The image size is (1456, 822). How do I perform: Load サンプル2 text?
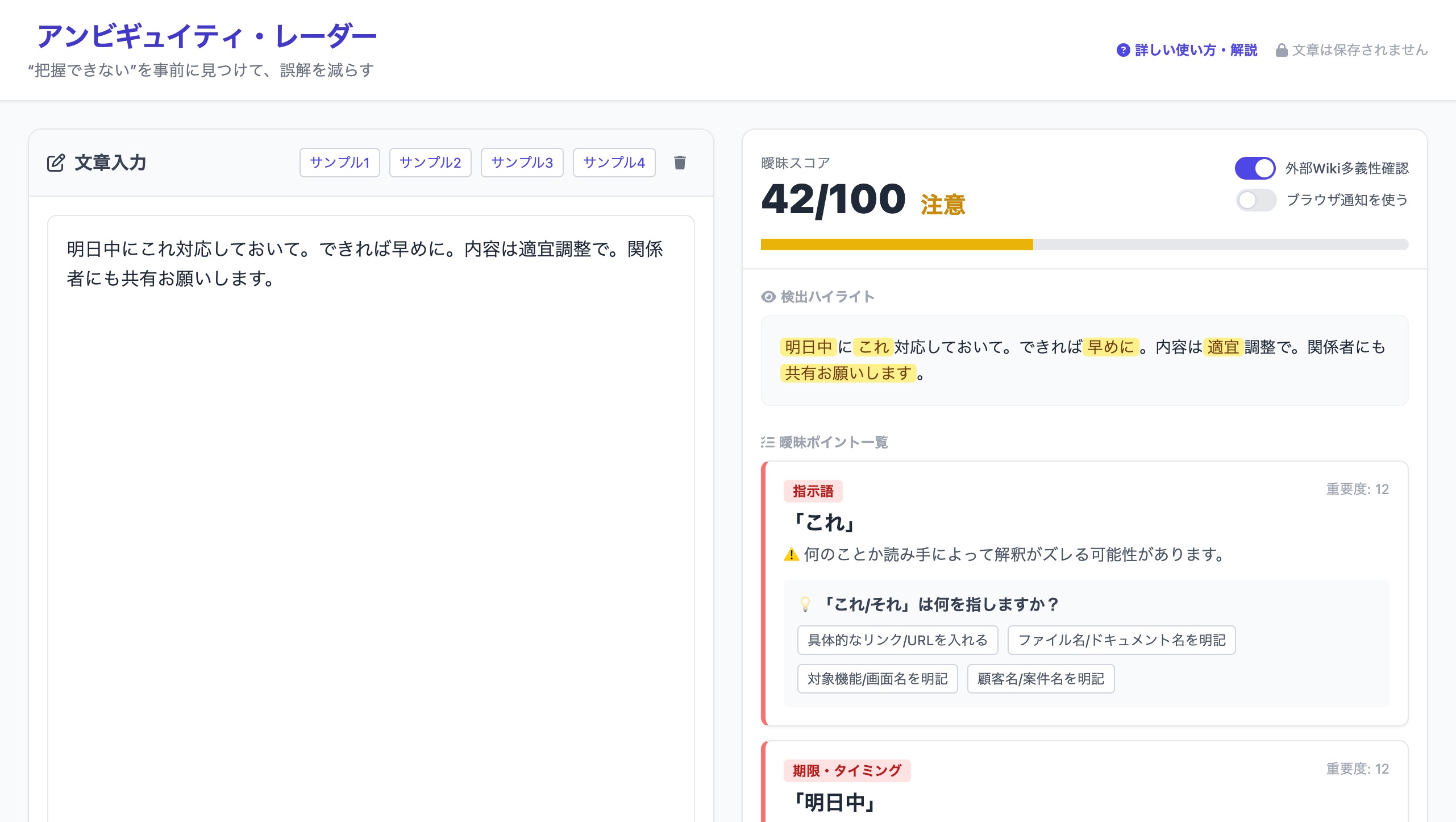click(x=430, y=163)
